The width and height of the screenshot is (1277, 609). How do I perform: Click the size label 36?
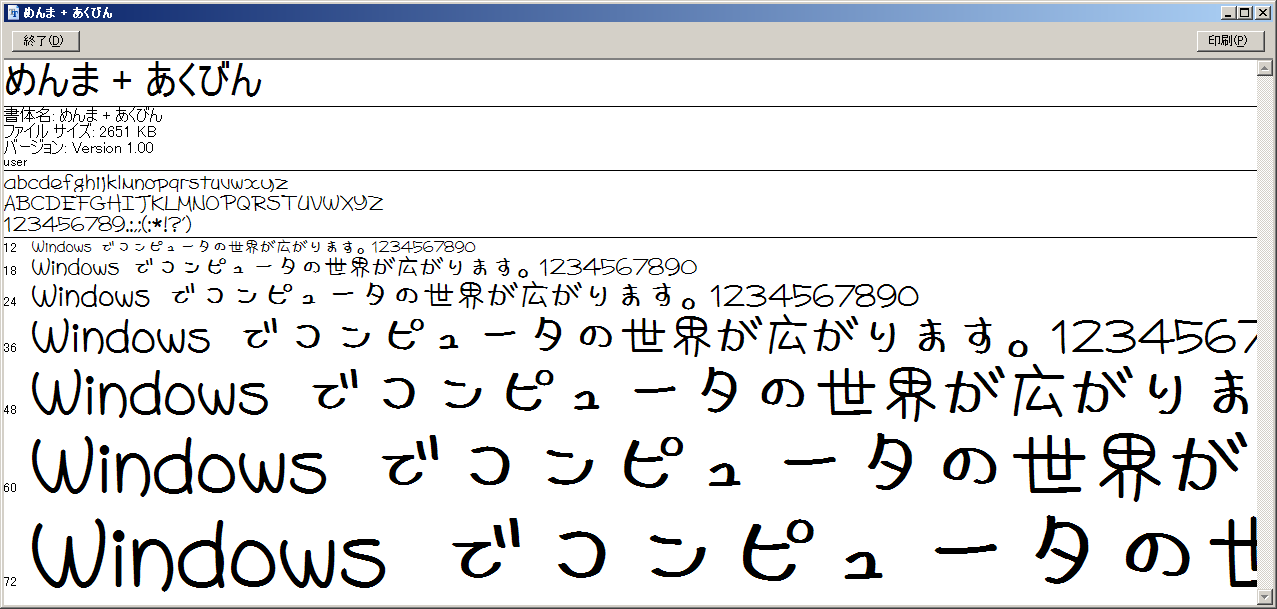10,348
